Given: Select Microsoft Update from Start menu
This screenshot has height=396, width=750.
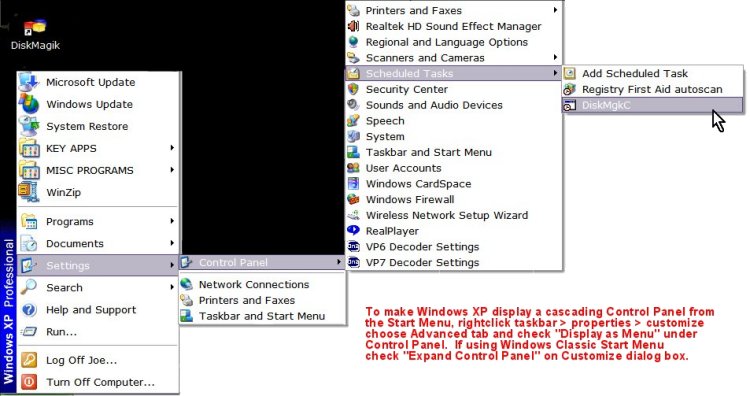Looking at the screenshot, I should (98, 82).
